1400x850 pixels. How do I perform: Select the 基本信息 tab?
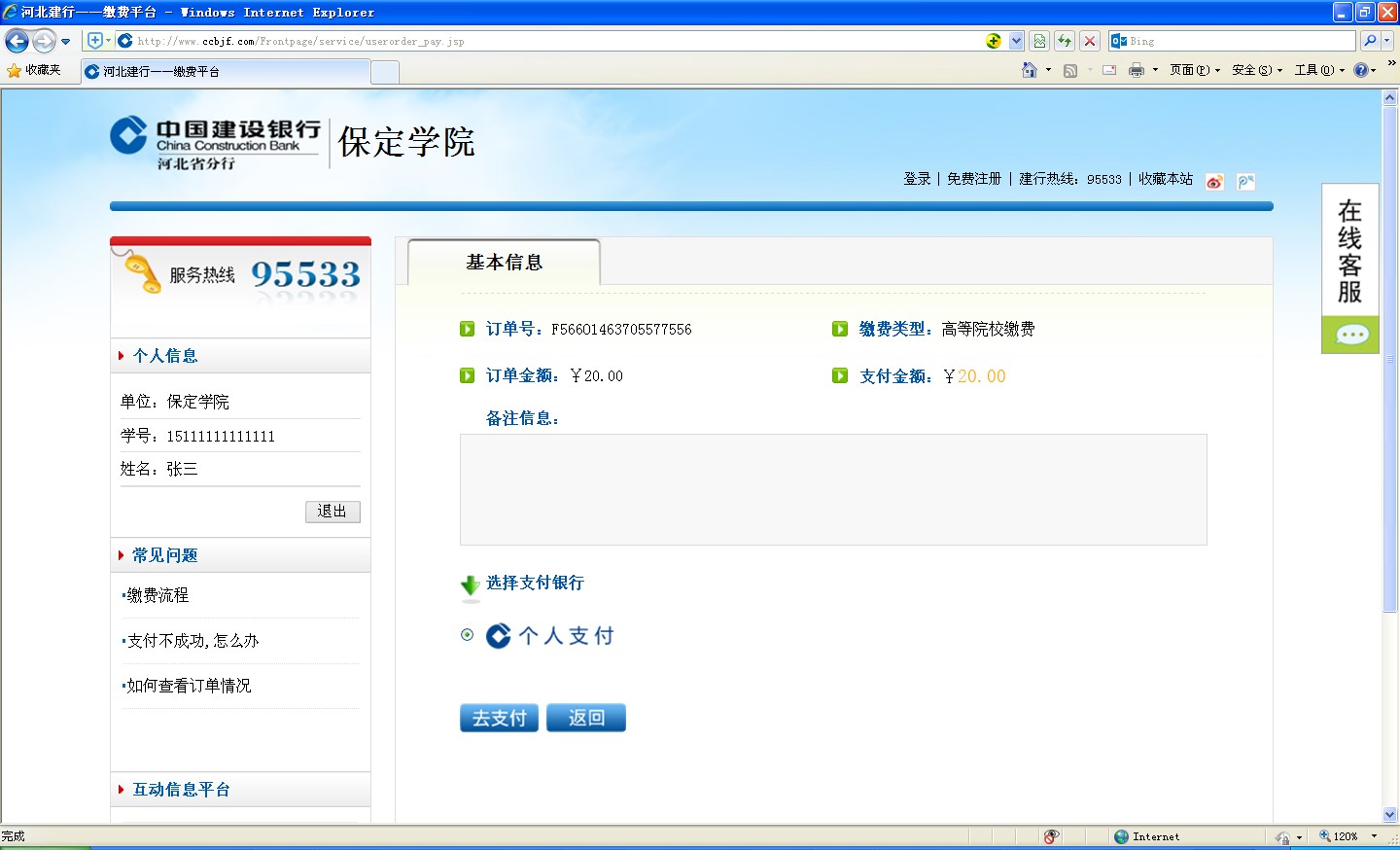tap(504, 263)
